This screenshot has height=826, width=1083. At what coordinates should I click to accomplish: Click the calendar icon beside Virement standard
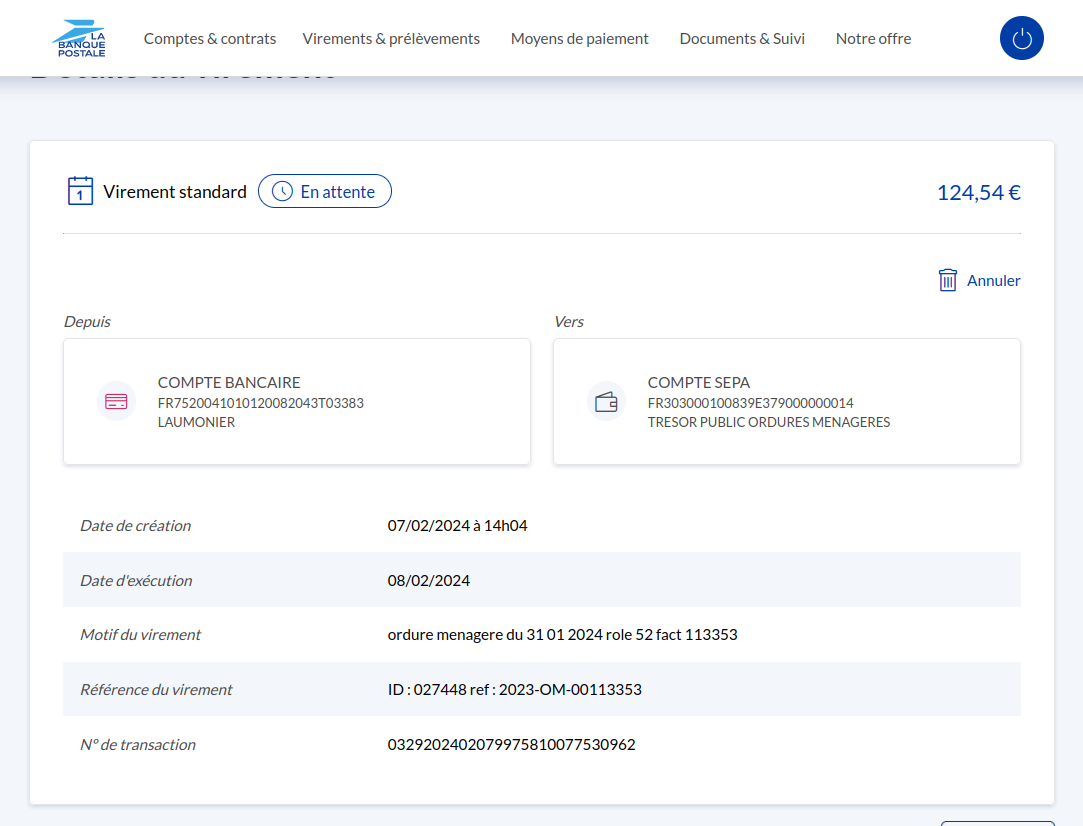80,191
